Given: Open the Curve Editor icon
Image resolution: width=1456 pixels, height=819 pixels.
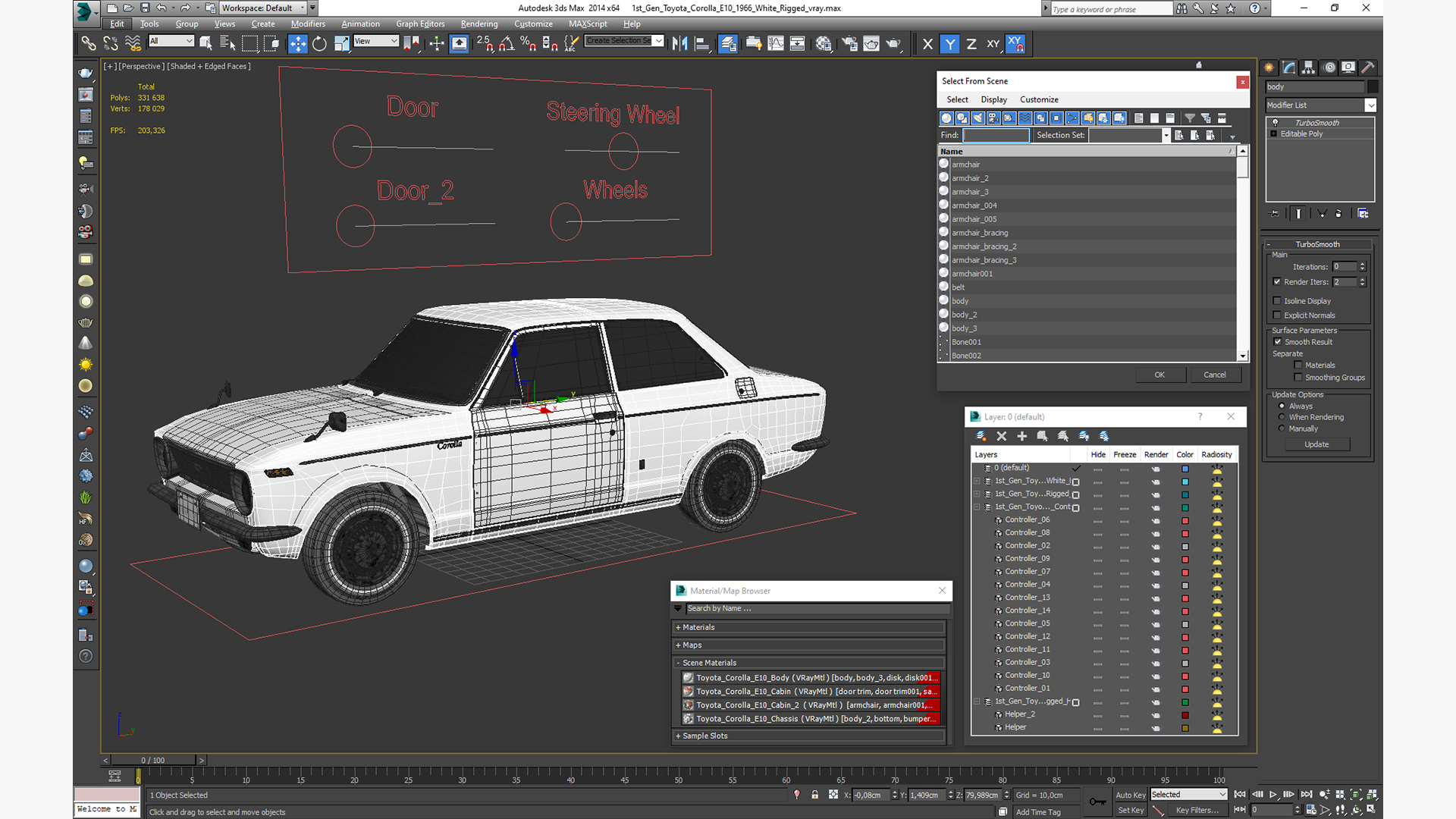Looking at the screenshot, I should point(776,44).
